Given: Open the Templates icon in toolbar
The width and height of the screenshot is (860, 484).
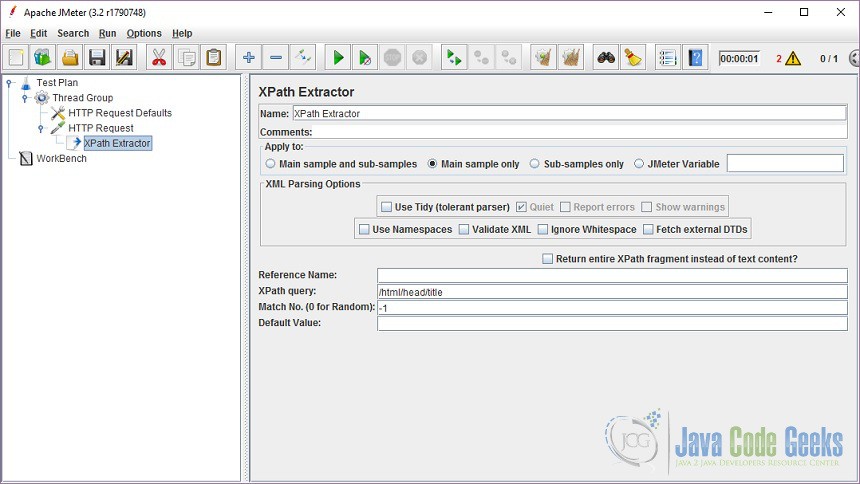Looking at the screenshot, I should click(43, 58).
